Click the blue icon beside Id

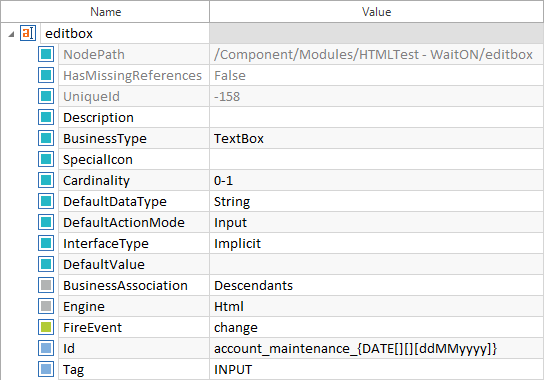coord(46,348)
